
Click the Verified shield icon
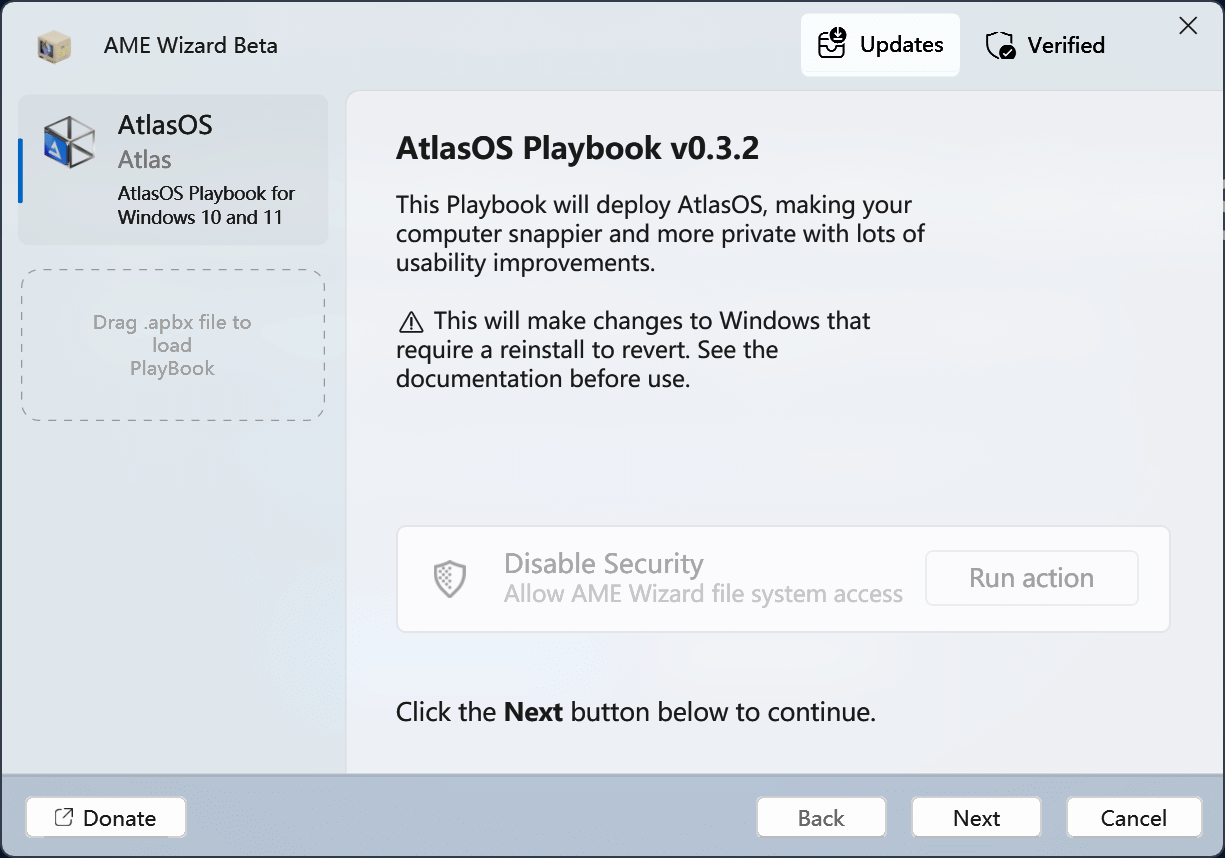tap(1000, 45)
